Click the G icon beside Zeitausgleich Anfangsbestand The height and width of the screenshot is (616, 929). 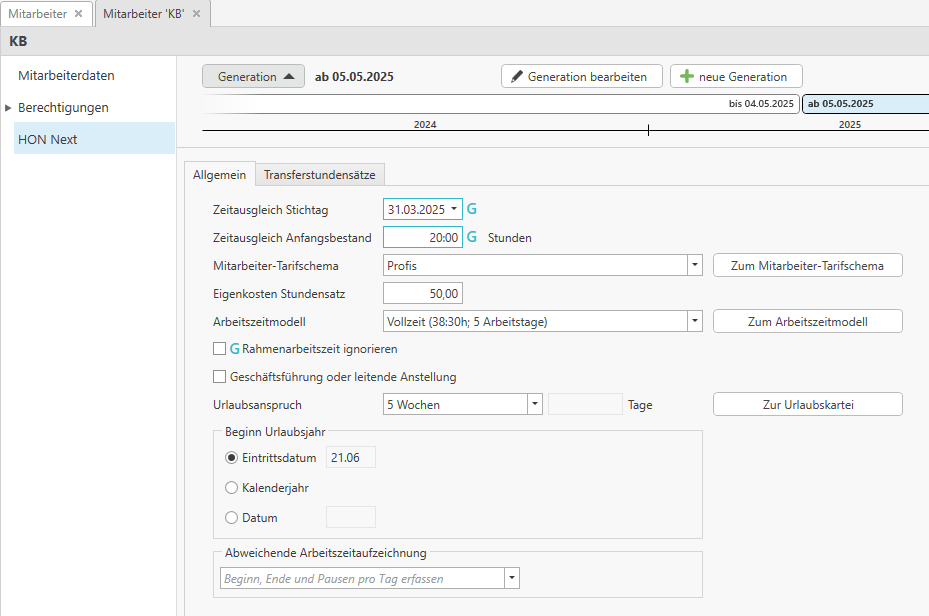472,238
